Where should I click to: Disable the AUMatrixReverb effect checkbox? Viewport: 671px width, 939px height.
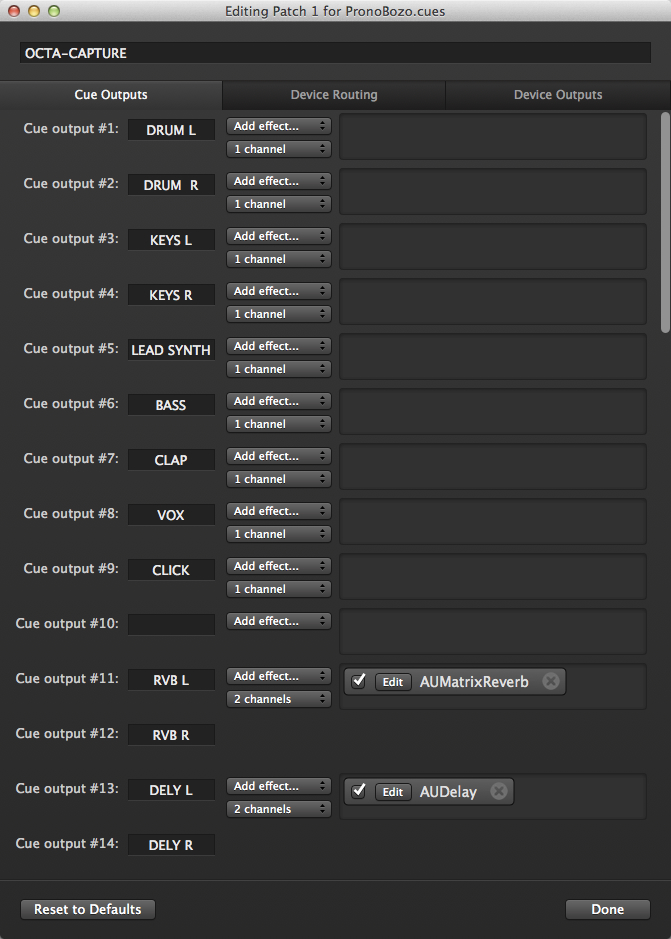click(359, 681)
